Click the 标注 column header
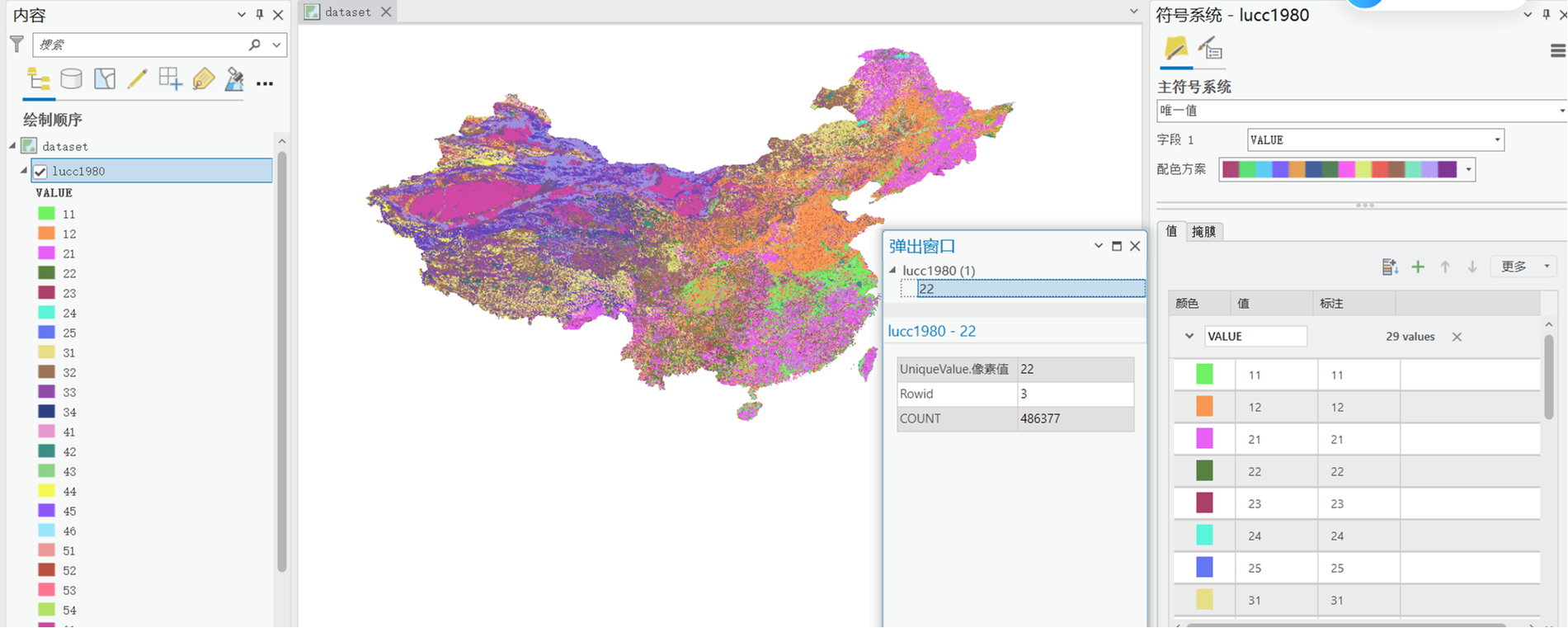Screen dimensions: 1568x628 tap(1354, 304)
